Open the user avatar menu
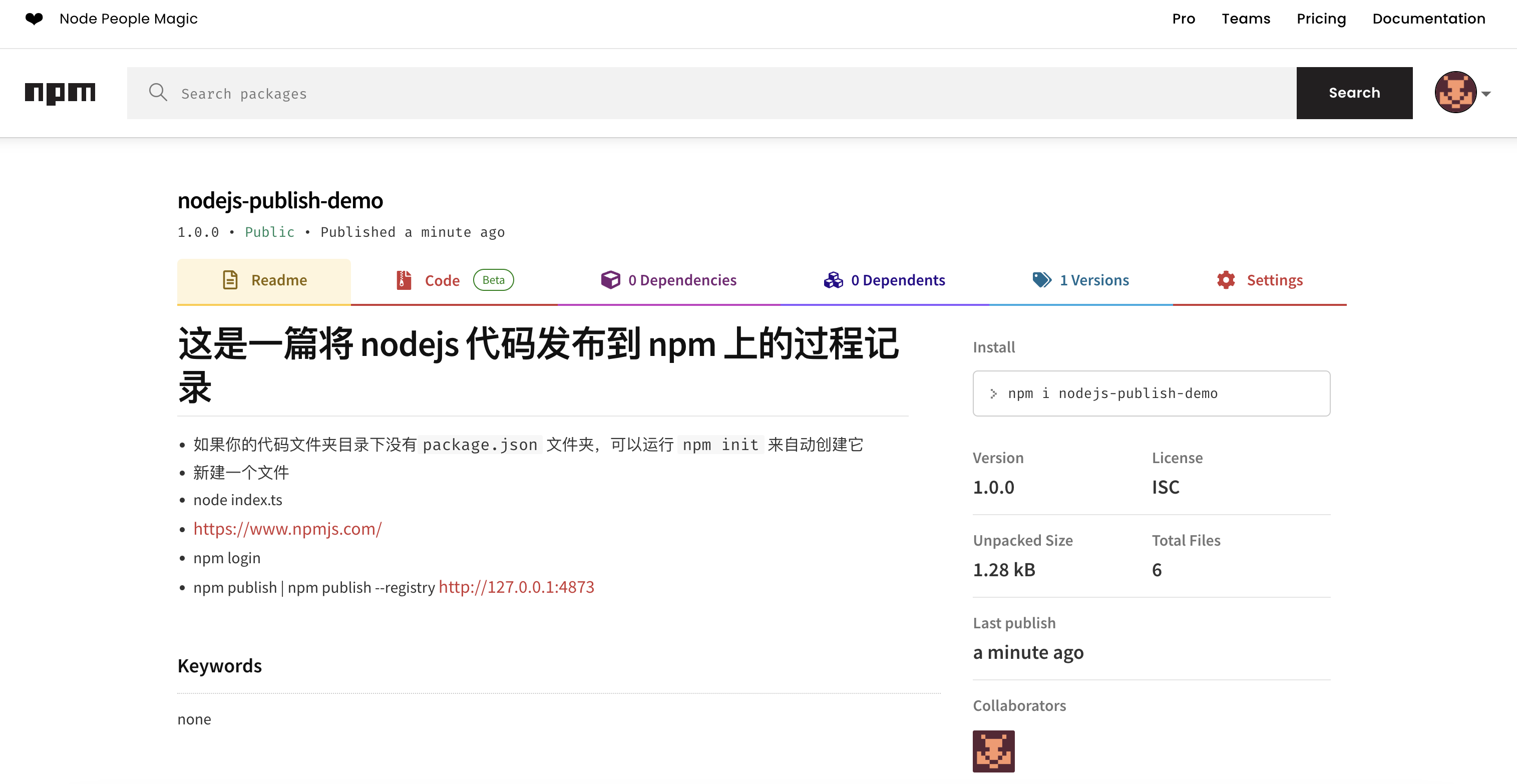The image size is (1517, 784). tap(1455, 93)
